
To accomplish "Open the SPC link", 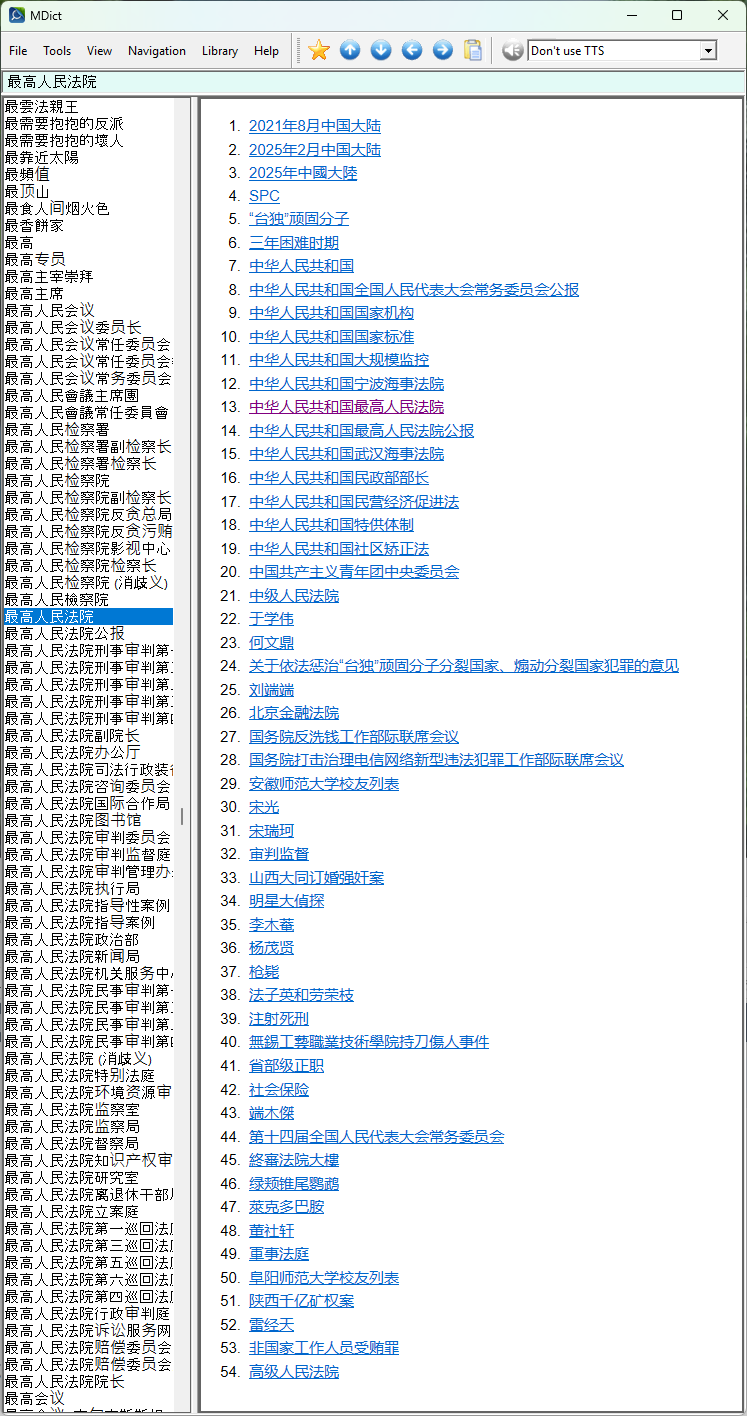I will (x=264, y=196).
